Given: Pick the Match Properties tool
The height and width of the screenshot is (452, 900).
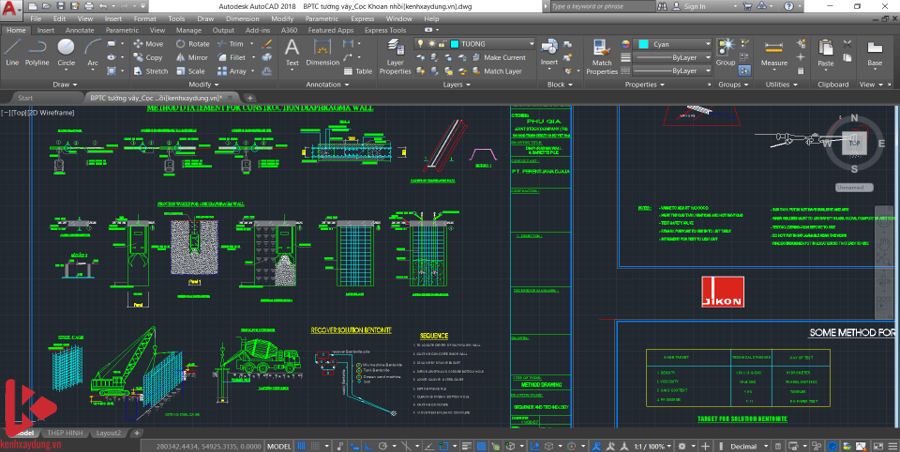Looking at the screenshot, I should (602, 56).
